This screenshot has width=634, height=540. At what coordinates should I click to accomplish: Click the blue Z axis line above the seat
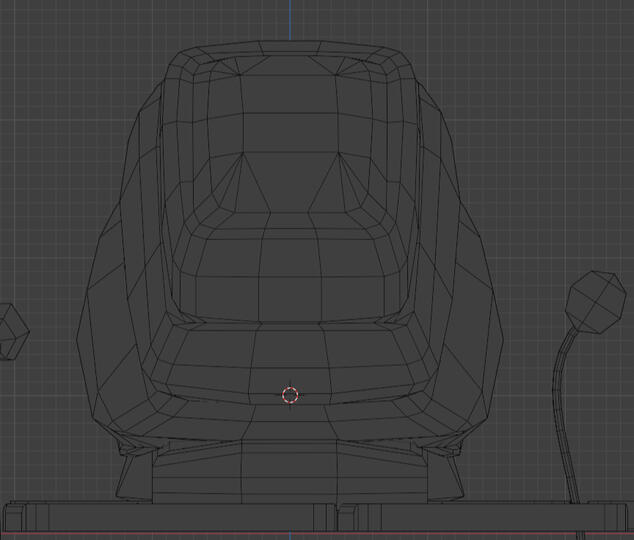291,18
